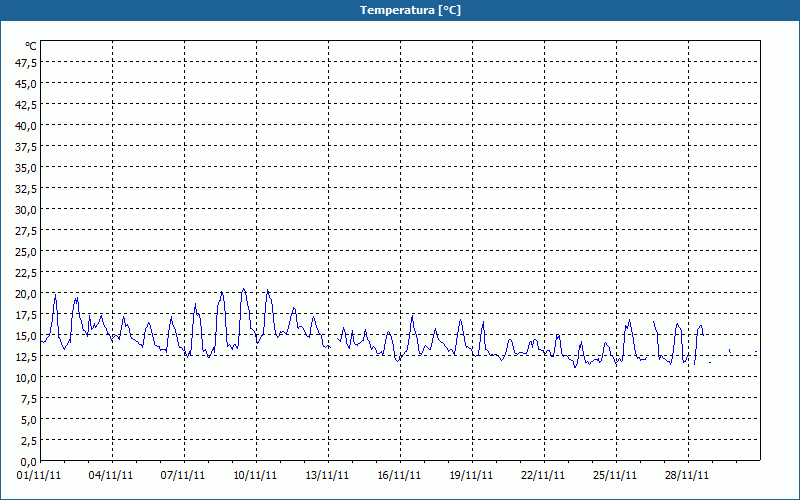The width and height of the screenshot is (800, 500).
Task: Select the 12,5 y-axis label
Action: tap(27, 357)
